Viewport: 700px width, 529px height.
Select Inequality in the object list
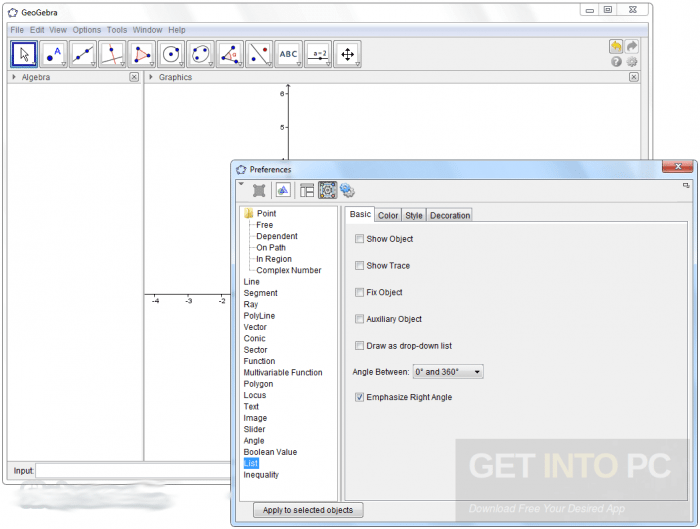click(261, 475)
